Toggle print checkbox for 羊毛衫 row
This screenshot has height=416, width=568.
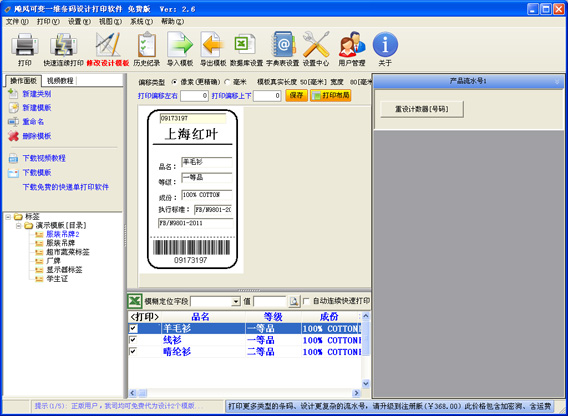click(133, 328)
